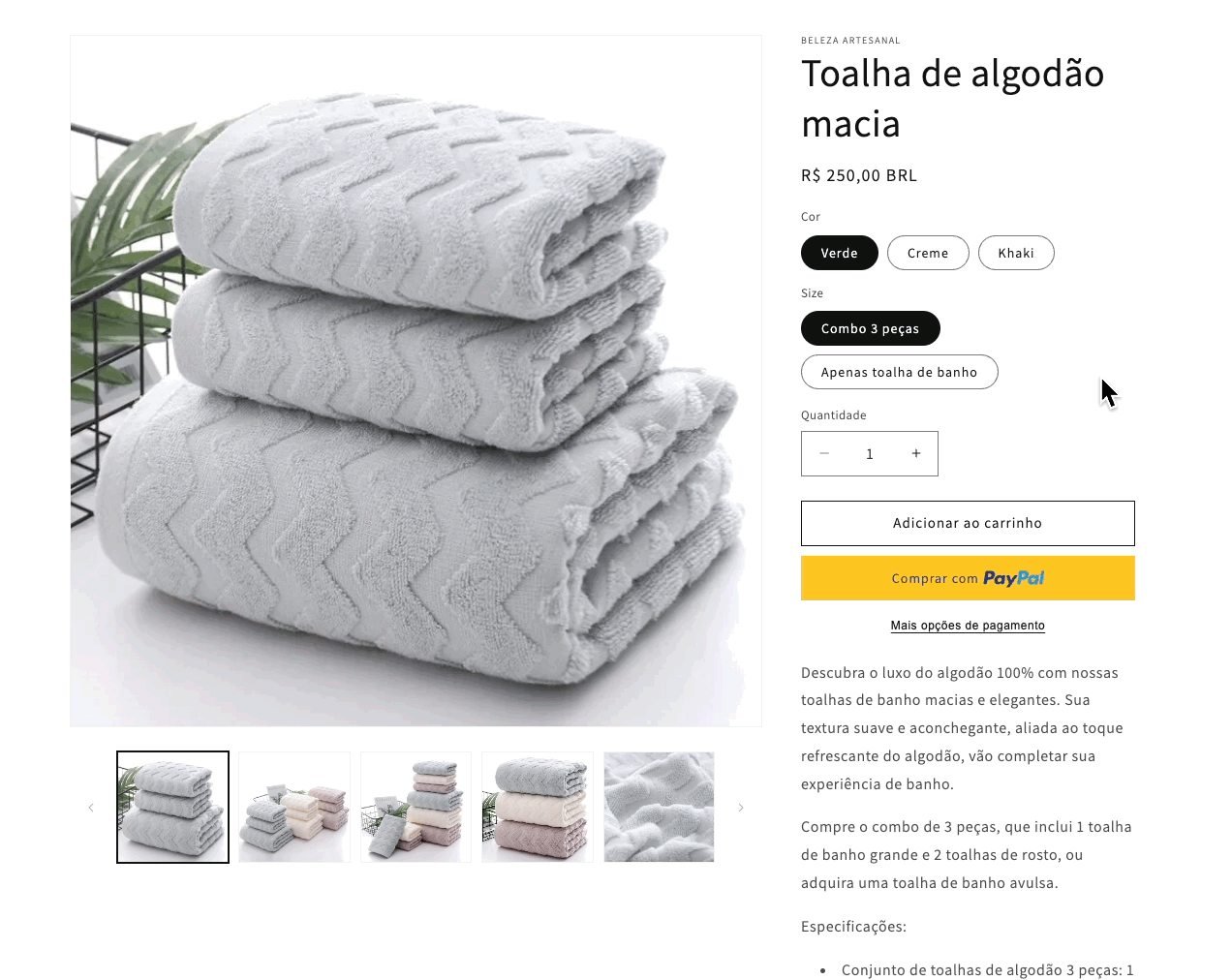Viewport: 1232px width, 980px height.
Task: Select Combo 3 peças size
Action: pyautogui.click(x=871, y=328)
